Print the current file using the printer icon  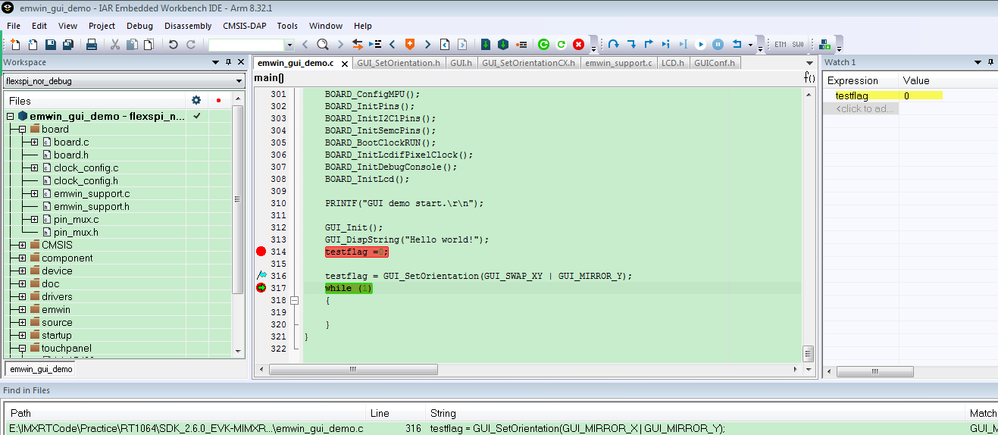(x=92, y=45)
